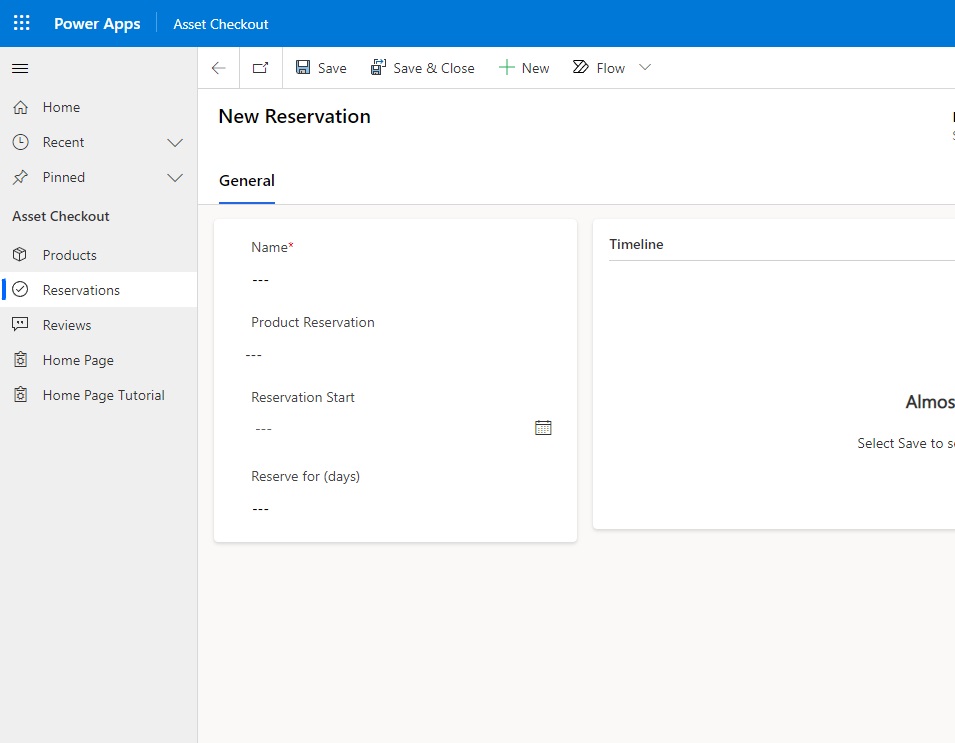955x743 pixels.
Task: Go back using the back arrow
Action: pyautogui.click(x=218, y=67)
